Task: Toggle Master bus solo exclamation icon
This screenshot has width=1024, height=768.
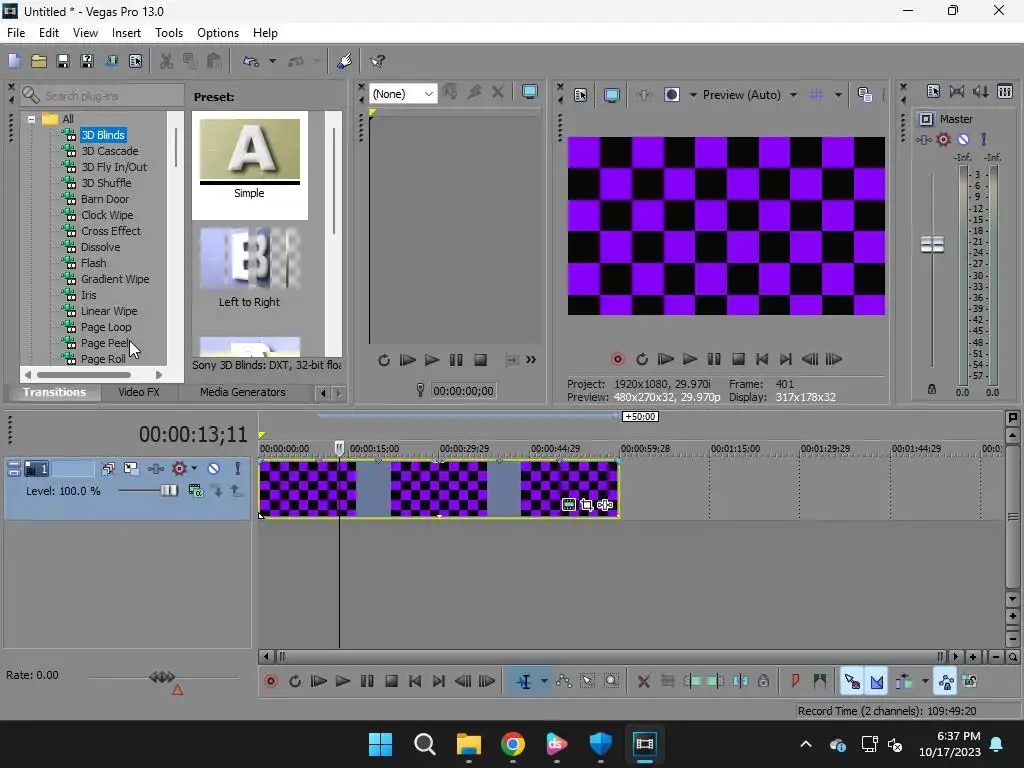Action: pos(984,139)
